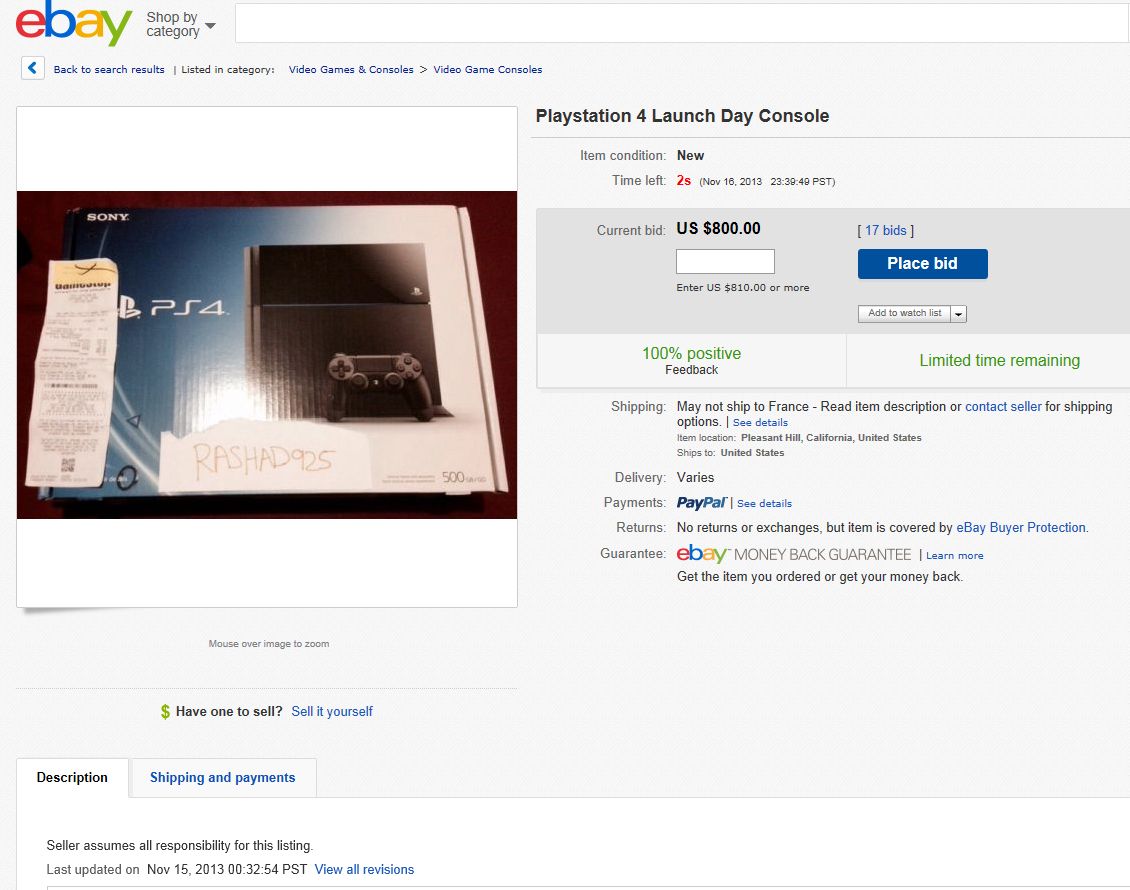The image size is (1130, 890).
Task: Click the eBay Money Back Guarantee logo
Action: [793, 554]
